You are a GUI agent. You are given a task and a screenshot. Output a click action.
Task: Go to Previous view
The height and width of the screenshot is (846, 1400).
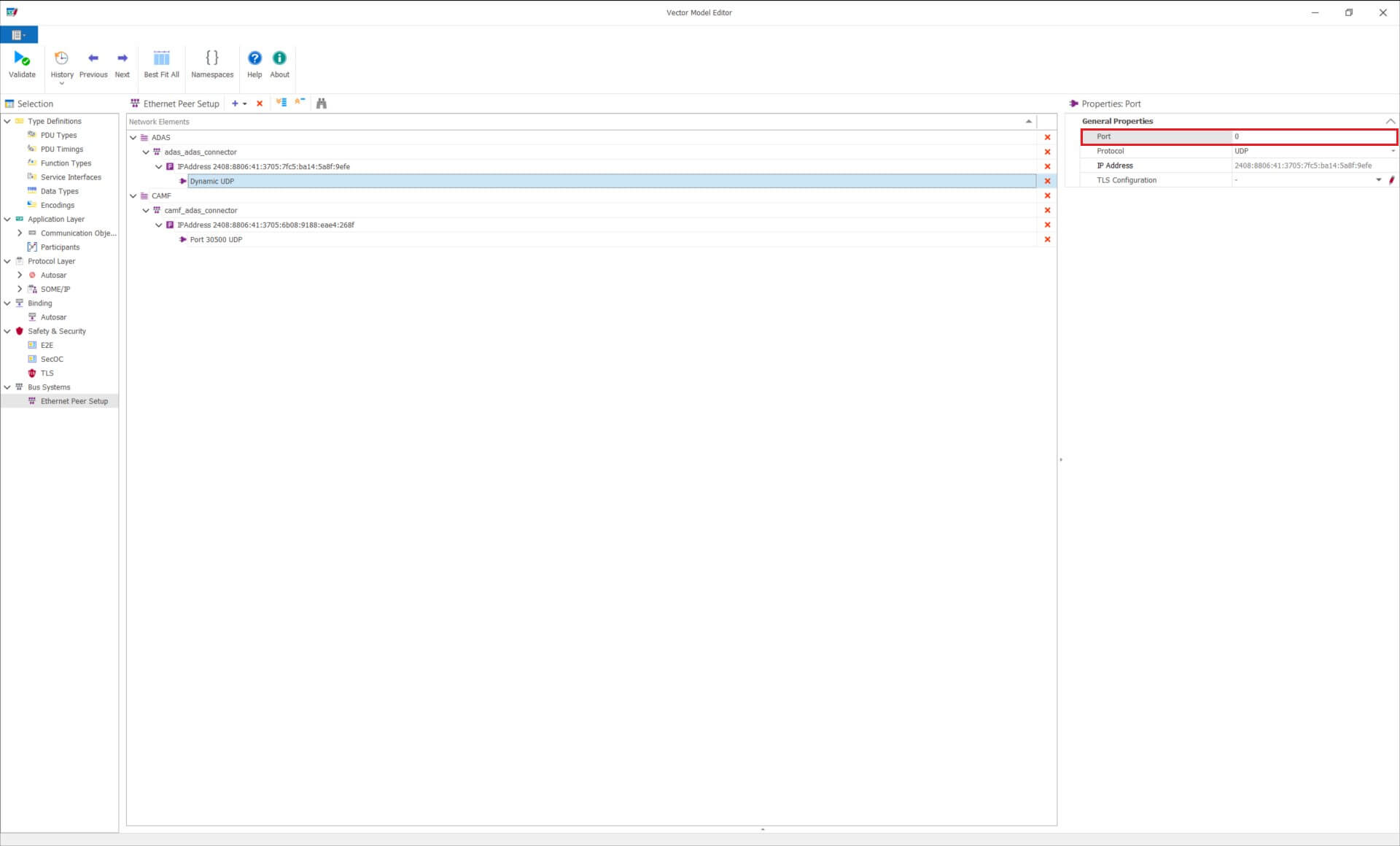click(93, 63)
